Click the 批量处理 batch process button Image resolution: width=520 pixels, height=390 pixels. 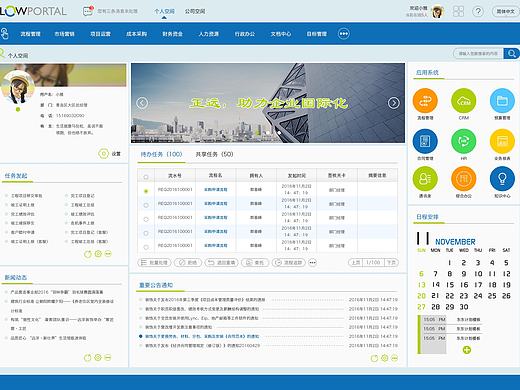(x=154, y=263)
